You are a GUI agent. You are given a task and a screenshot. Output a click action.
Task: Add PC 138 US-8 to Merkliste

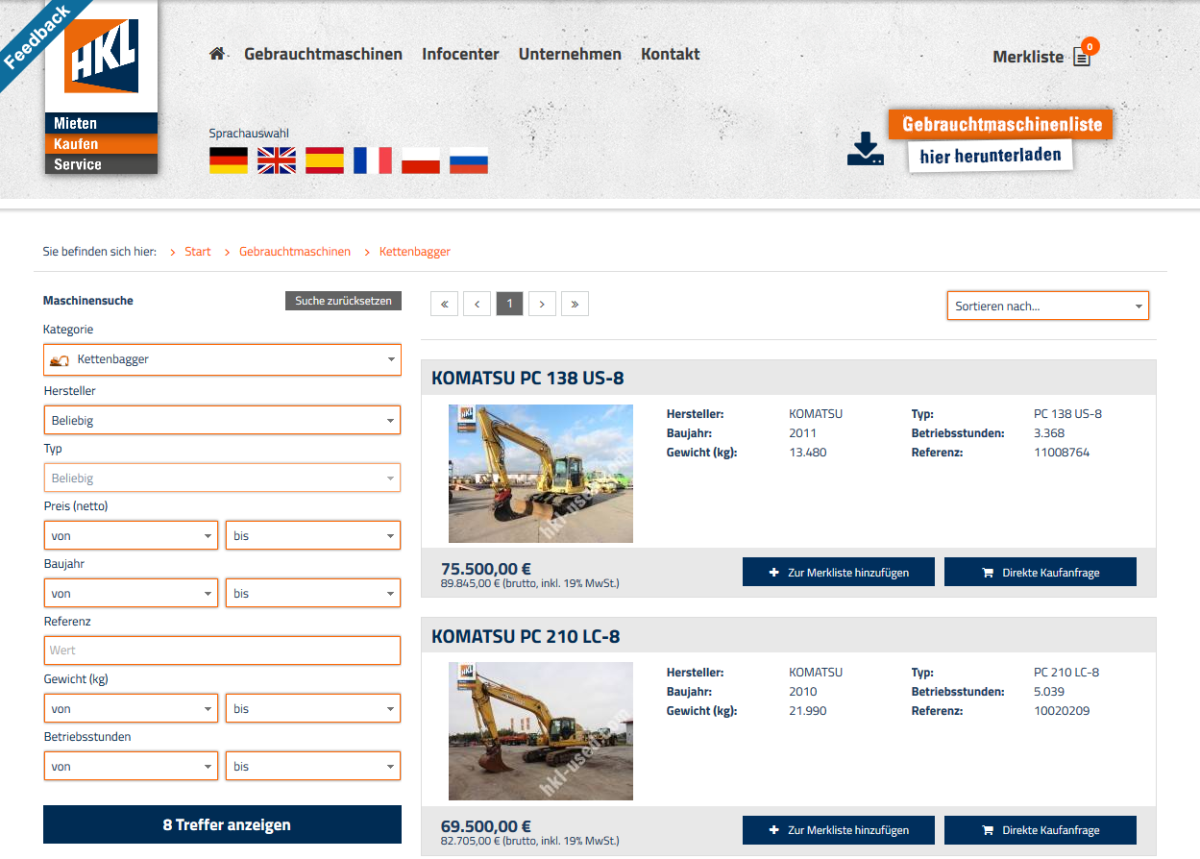[x=839, y=572]
